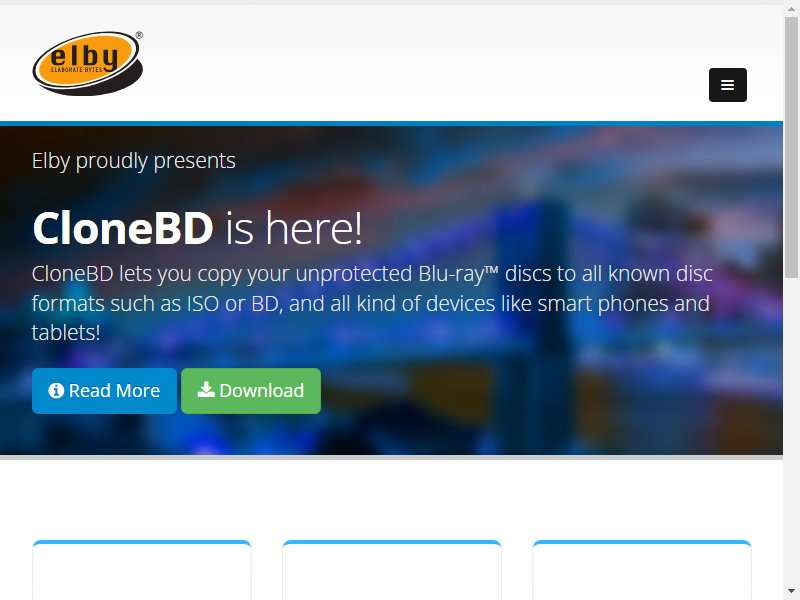The height and width of the screenshot is (600, 800).
Task: Select the middle blue-topped card
Action: (392, 570)
